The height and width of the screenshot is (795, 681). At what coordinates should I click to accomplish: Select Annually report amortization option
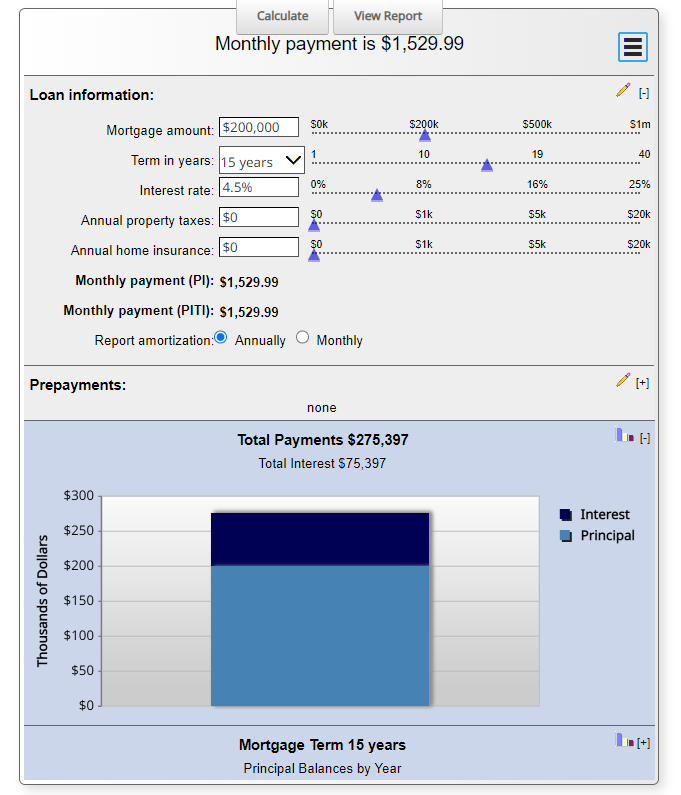pyautogui.click(x=222, y=338)
